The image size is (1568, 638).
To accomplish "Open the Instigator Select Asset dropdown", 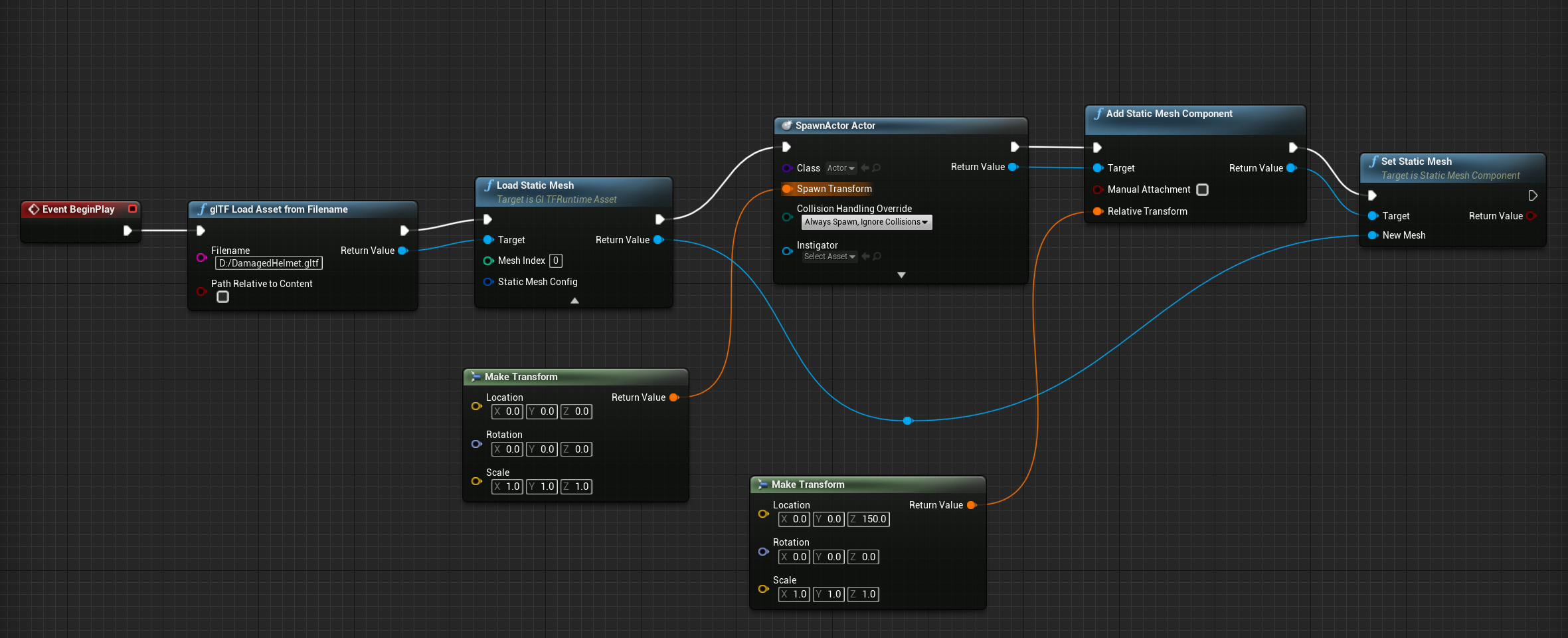I will (x=829, y=257).
